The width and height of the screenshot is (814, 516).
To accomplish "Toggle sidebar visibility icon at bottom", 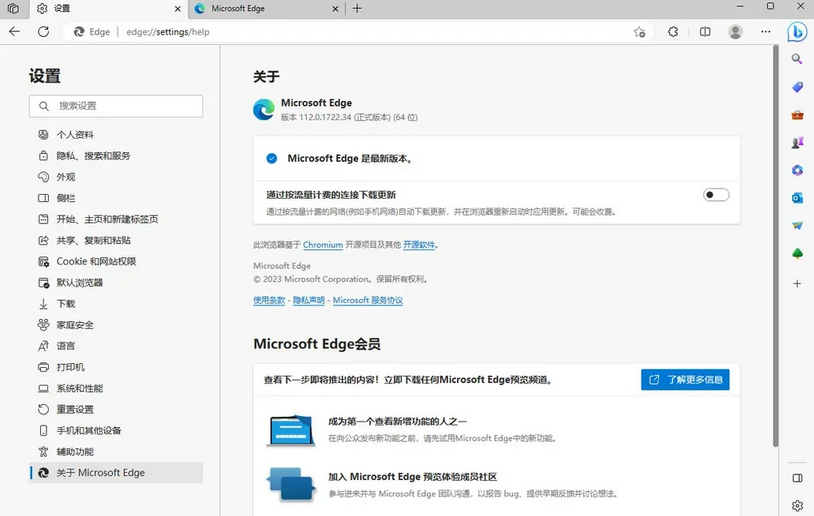I will (x=797, y=478).
